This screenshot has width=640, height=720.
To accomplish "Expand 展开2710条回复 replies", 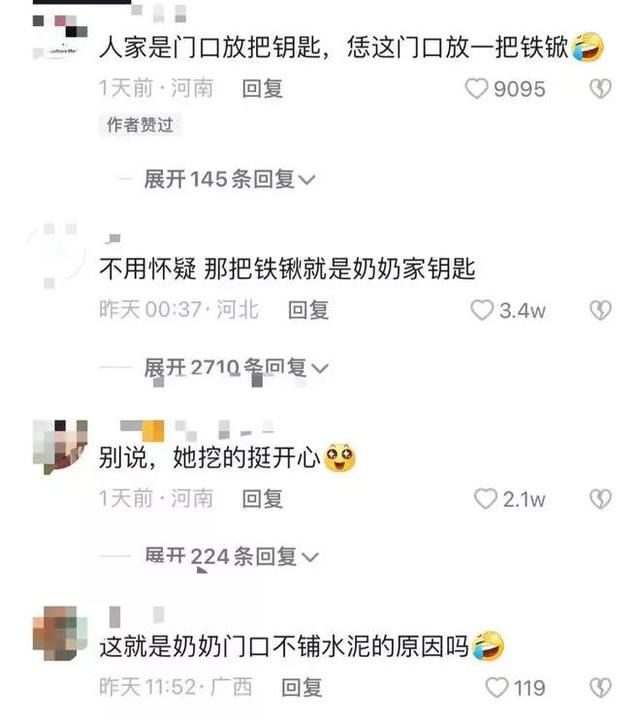I will (236, 368).
